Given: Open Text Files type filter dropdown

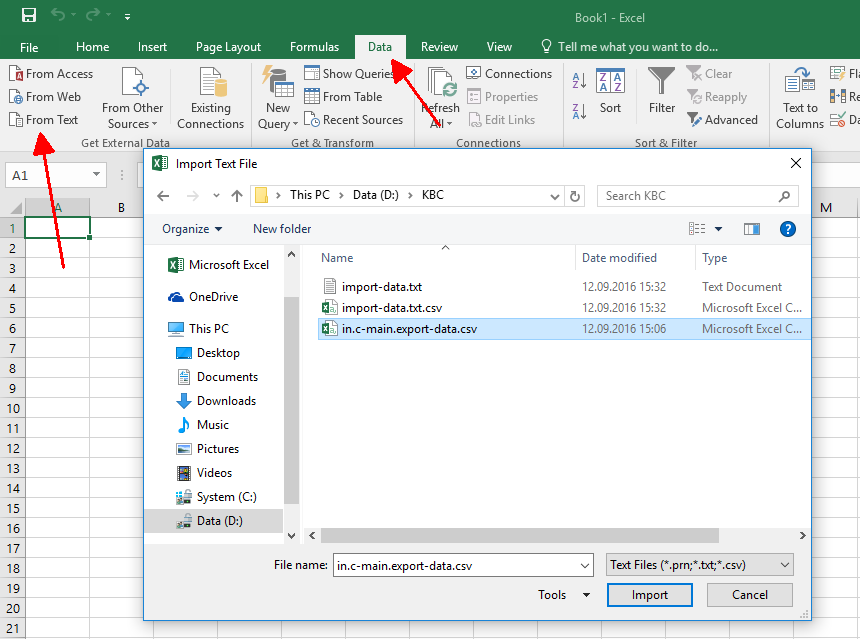Looking at the screenshot, I should tap(699, 565).
